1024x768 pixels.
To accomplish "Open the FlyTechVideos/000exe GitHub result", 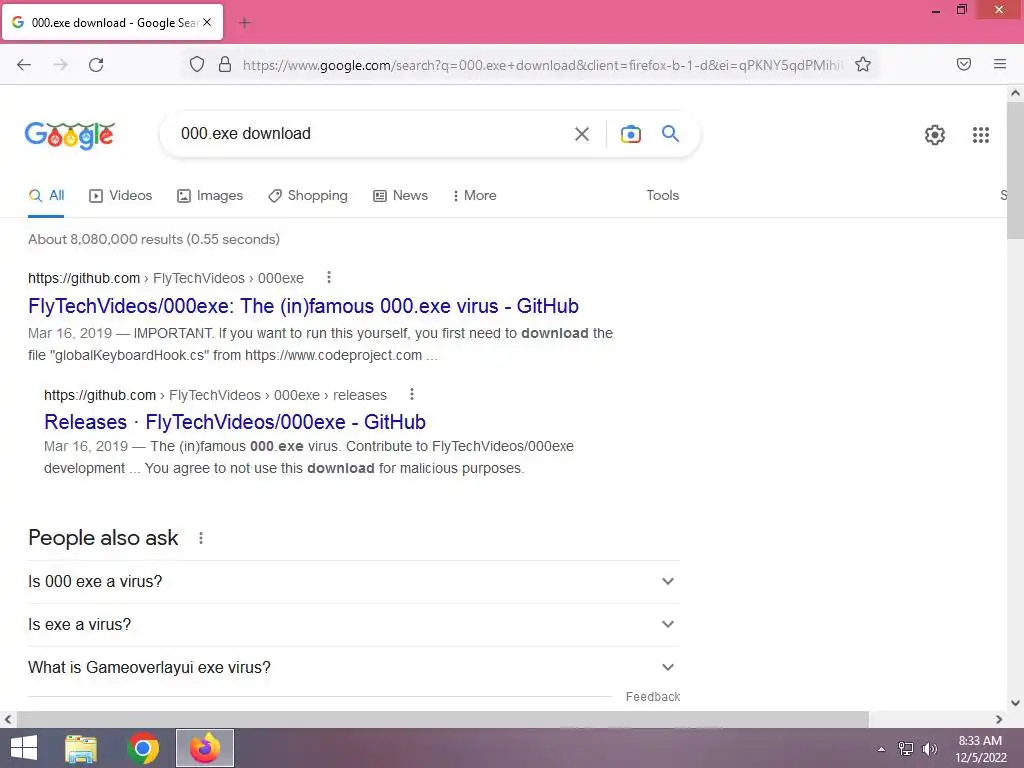I will click(x=303, y=306).
